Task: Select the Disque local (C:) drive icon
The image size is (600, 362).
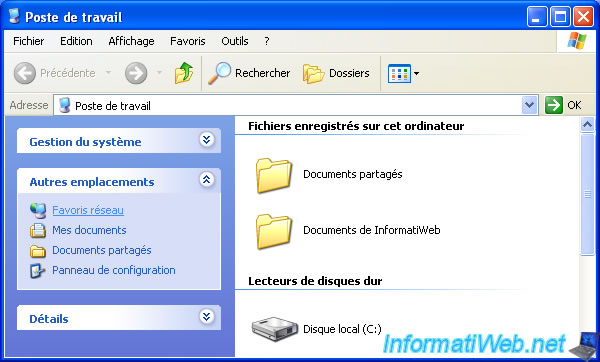Action: coord(275,328)
